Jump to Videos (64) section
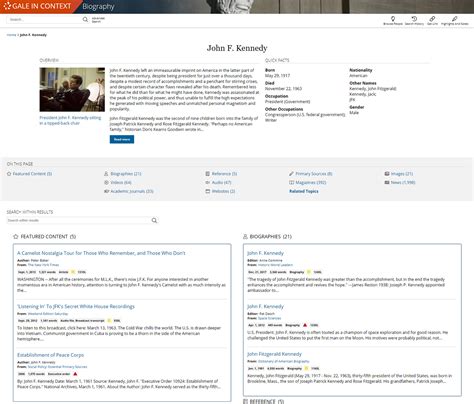The height and width of the screenshot is (404, 474). [x=121, y=182]
